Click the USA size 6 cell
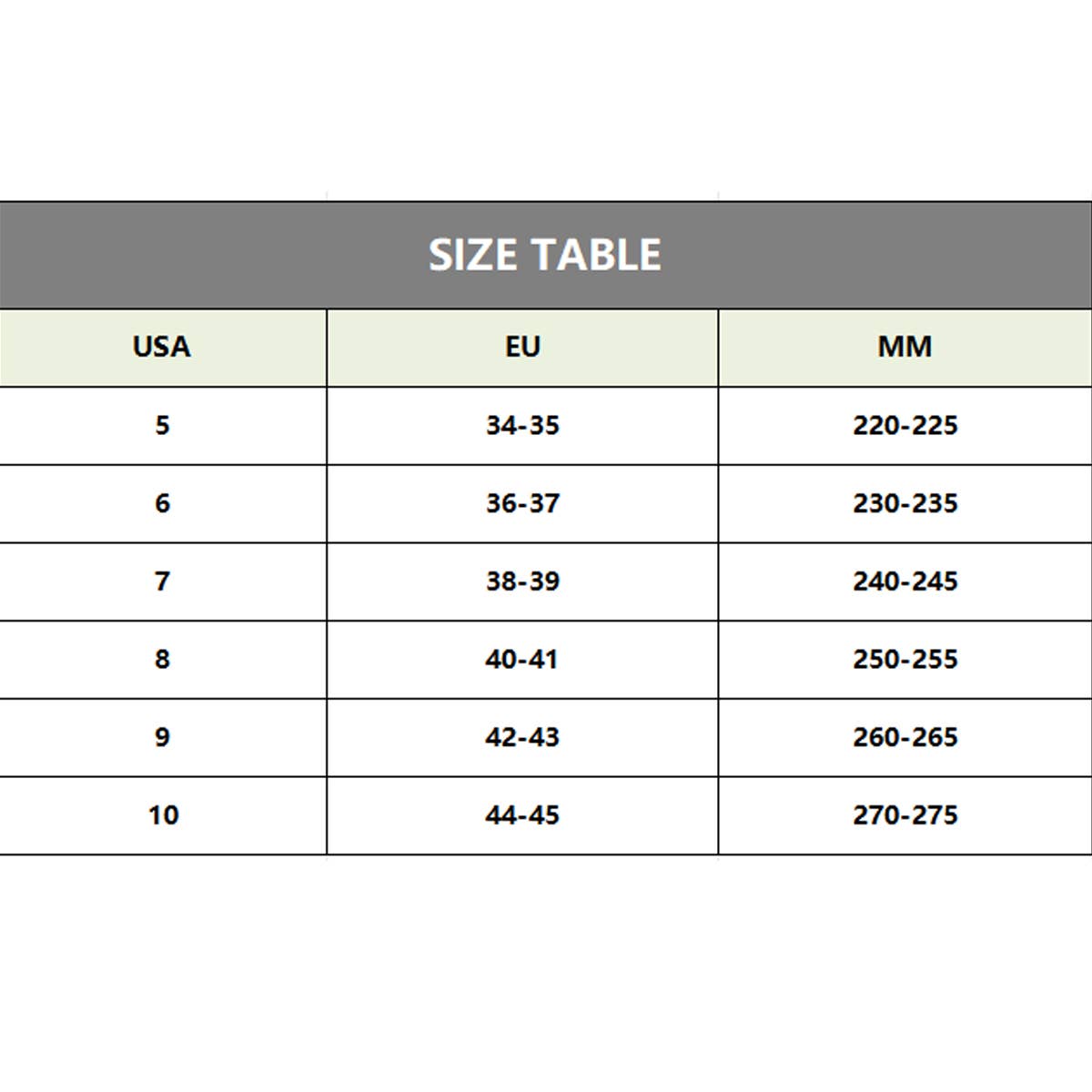The height and width of the screenshot is (1092, 1092). tap(162, 503)
